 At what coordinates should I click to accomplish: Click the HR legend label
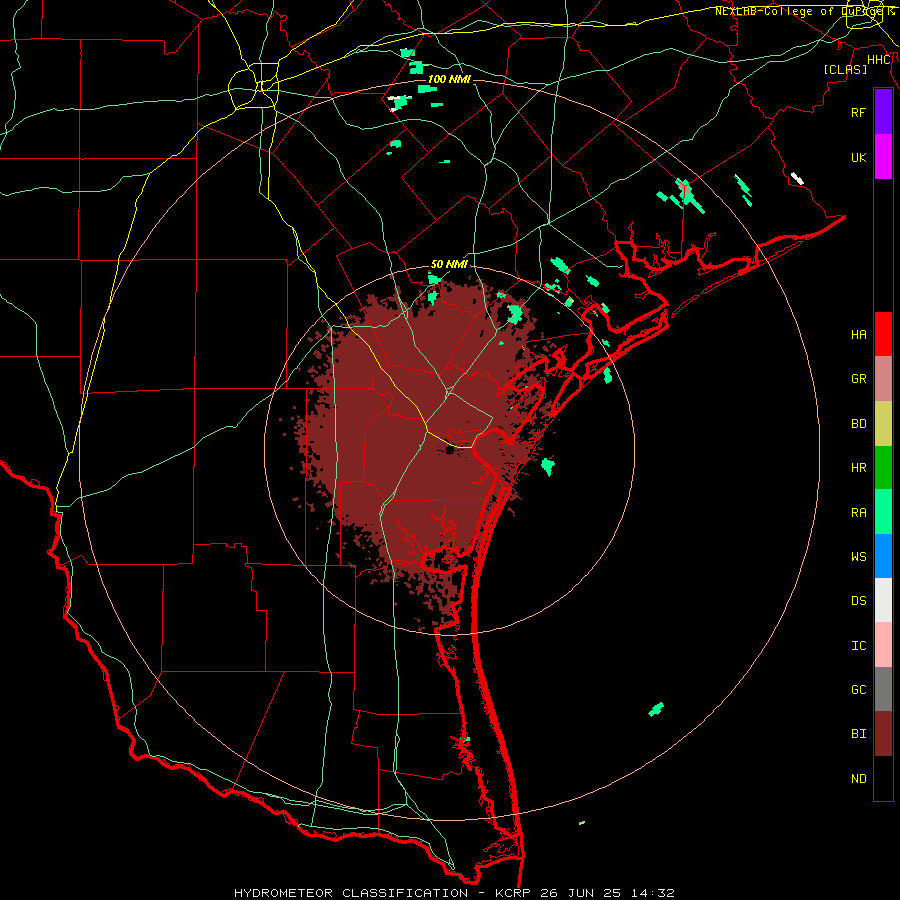point(858,468)
